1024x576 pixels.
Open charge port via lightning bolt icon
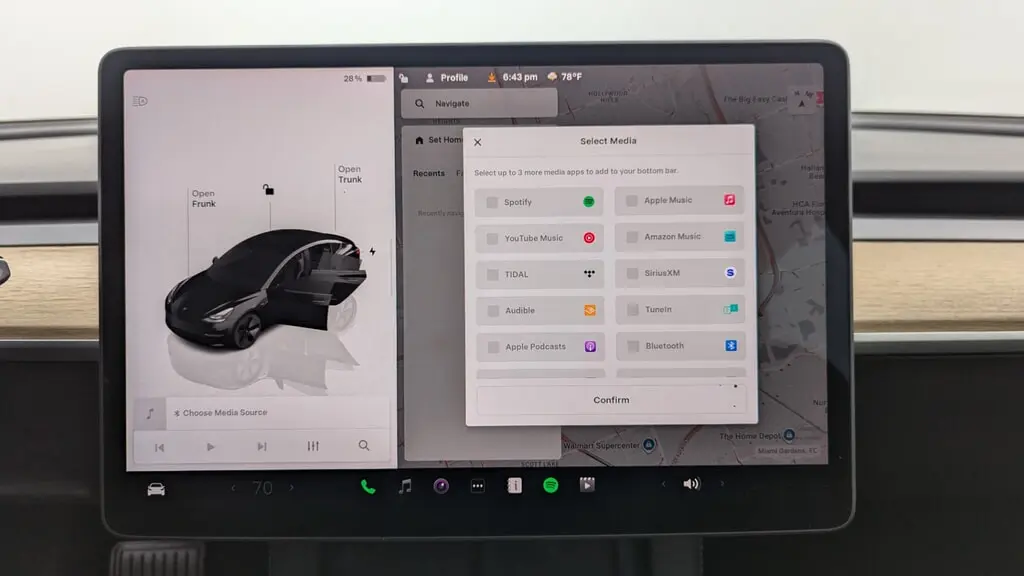coord(372,251)
